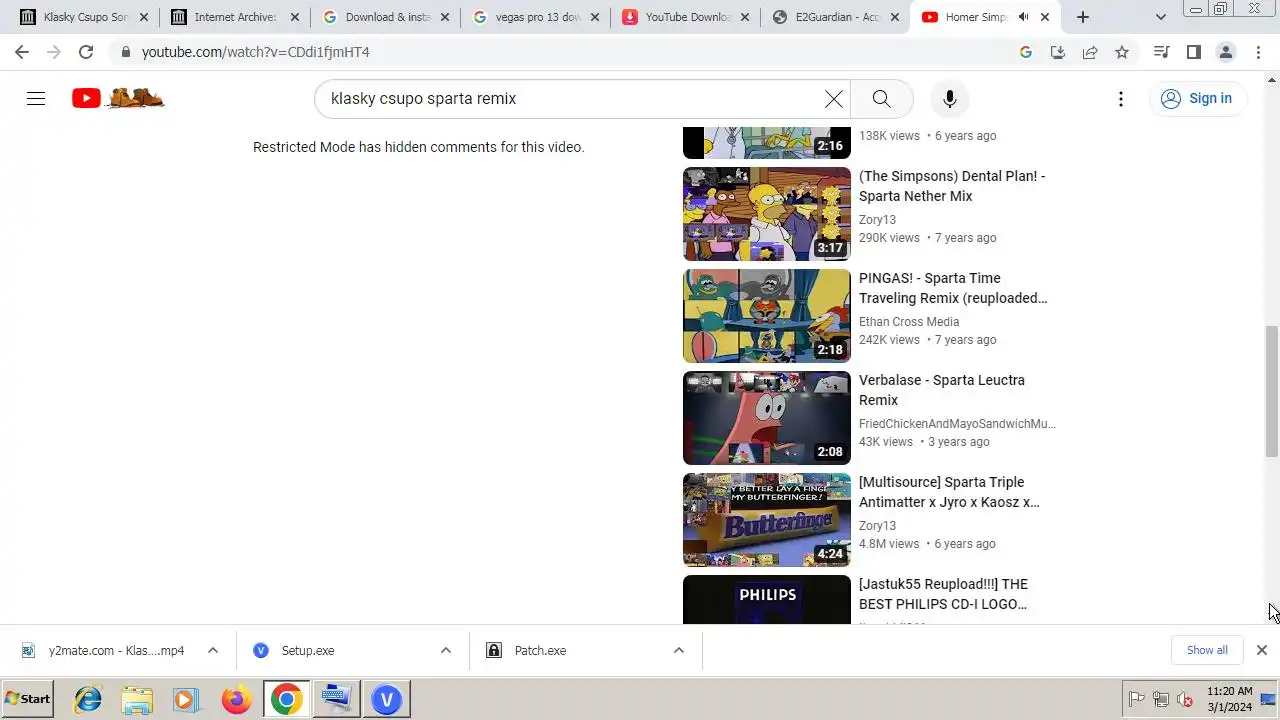This screenshot has width=1280, height=720.
Task: Open Windows Explorer folder in taskbar
Action: point(137,699)
